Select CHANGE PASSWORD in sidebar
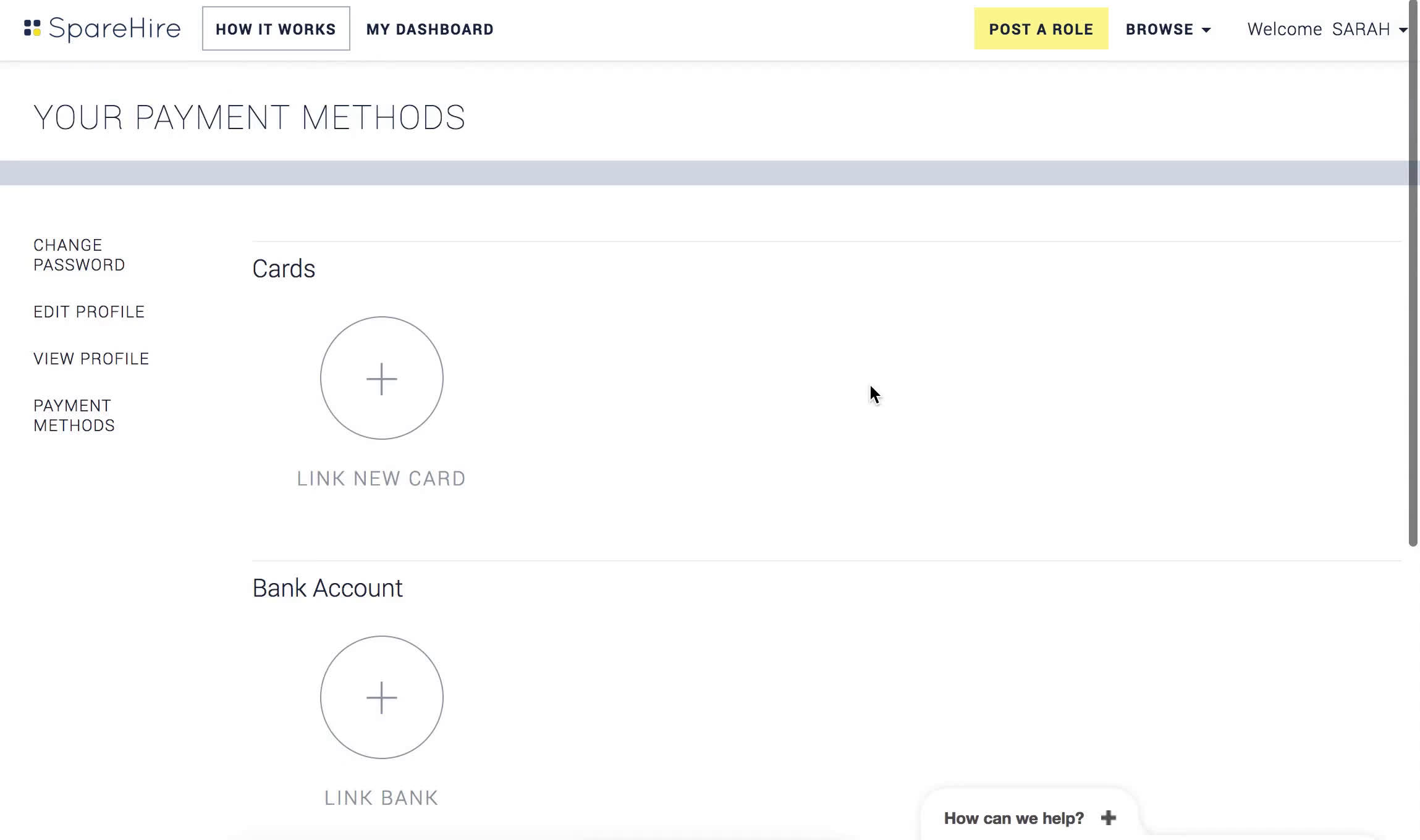1420x840 pixels. point(79,255)
